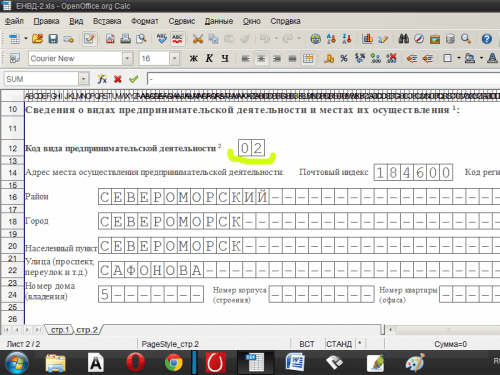
Task: Click the СТАНД selection mode in status bar
Action: 339,344
